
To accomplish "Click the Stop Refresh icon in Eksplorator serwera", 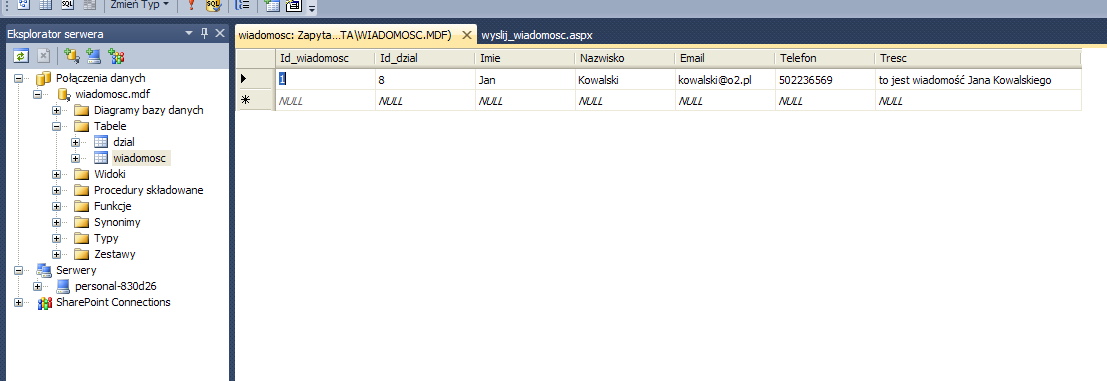I will pos(43,56).
